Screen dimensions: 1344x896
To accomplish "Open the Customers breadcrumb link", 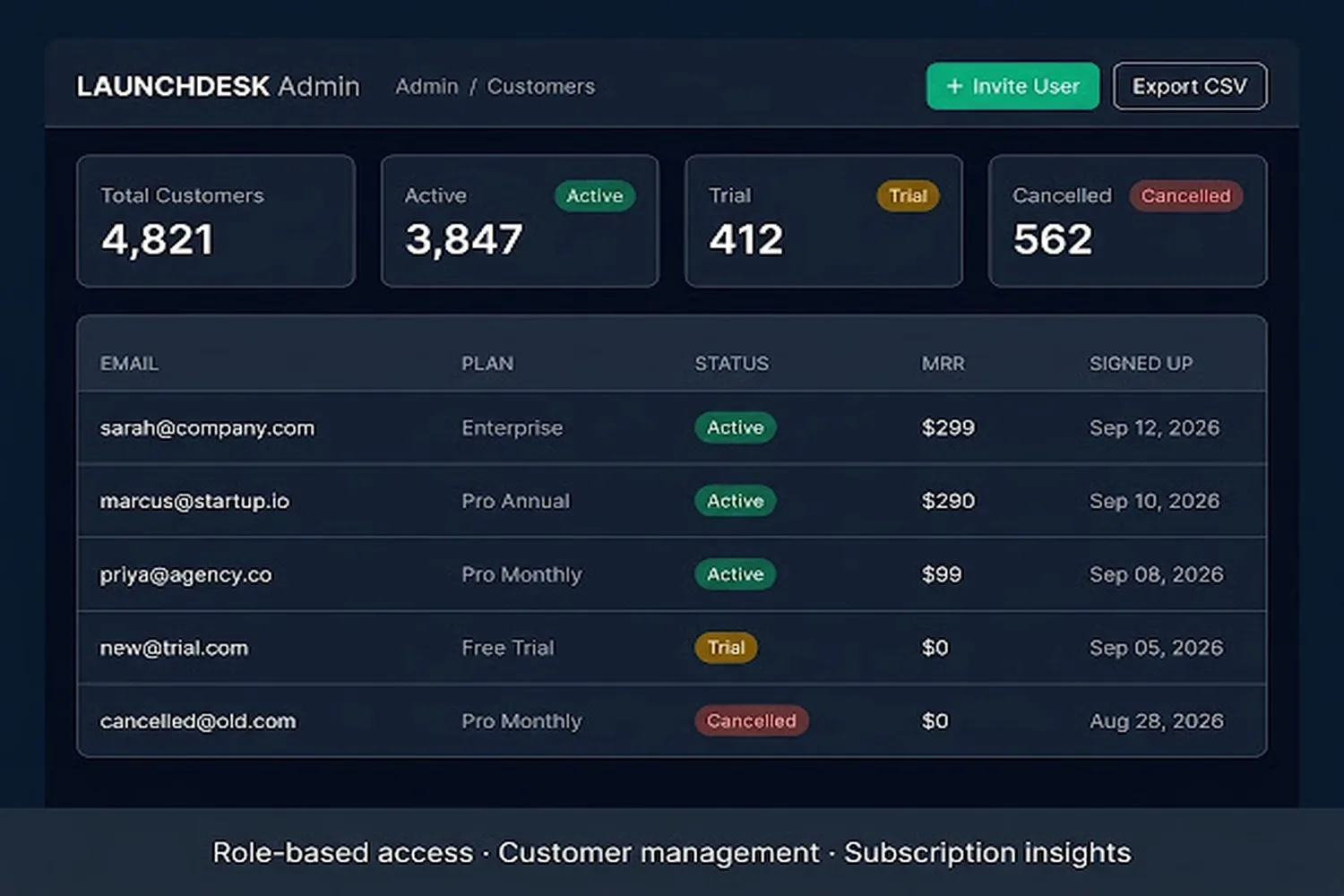I will (540, 86).
